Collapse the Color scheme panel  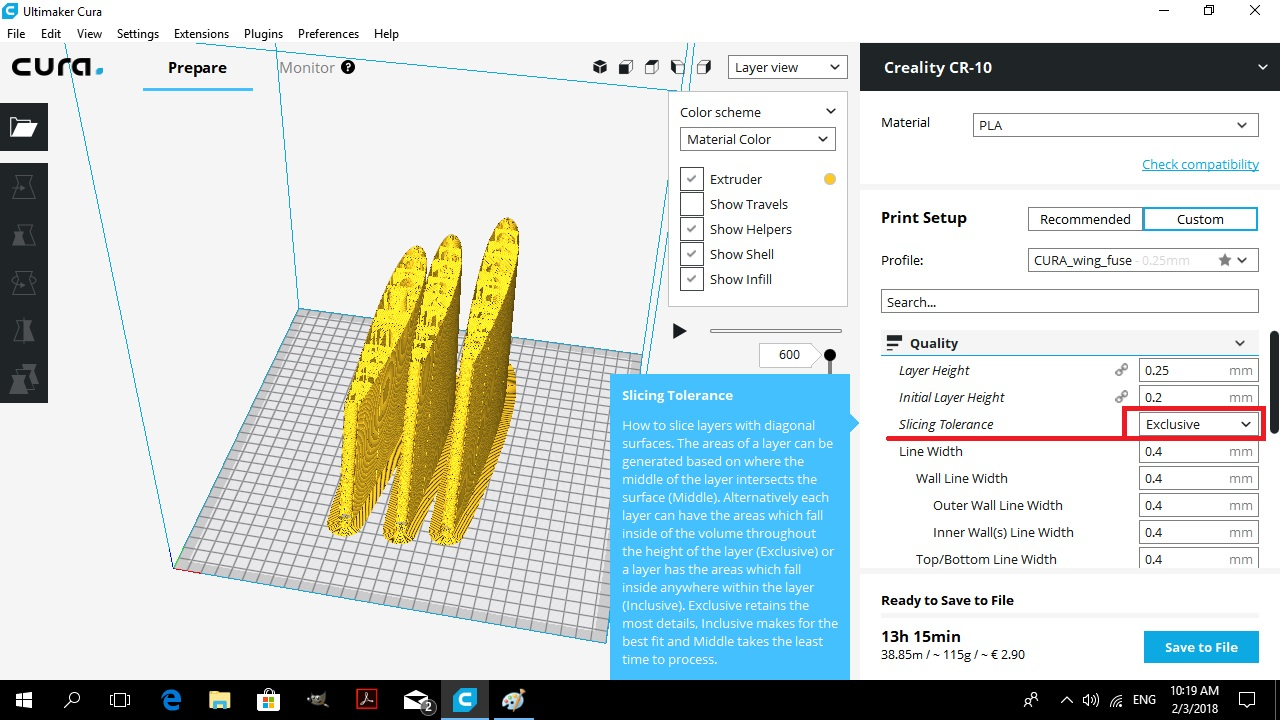click(830, 112)
